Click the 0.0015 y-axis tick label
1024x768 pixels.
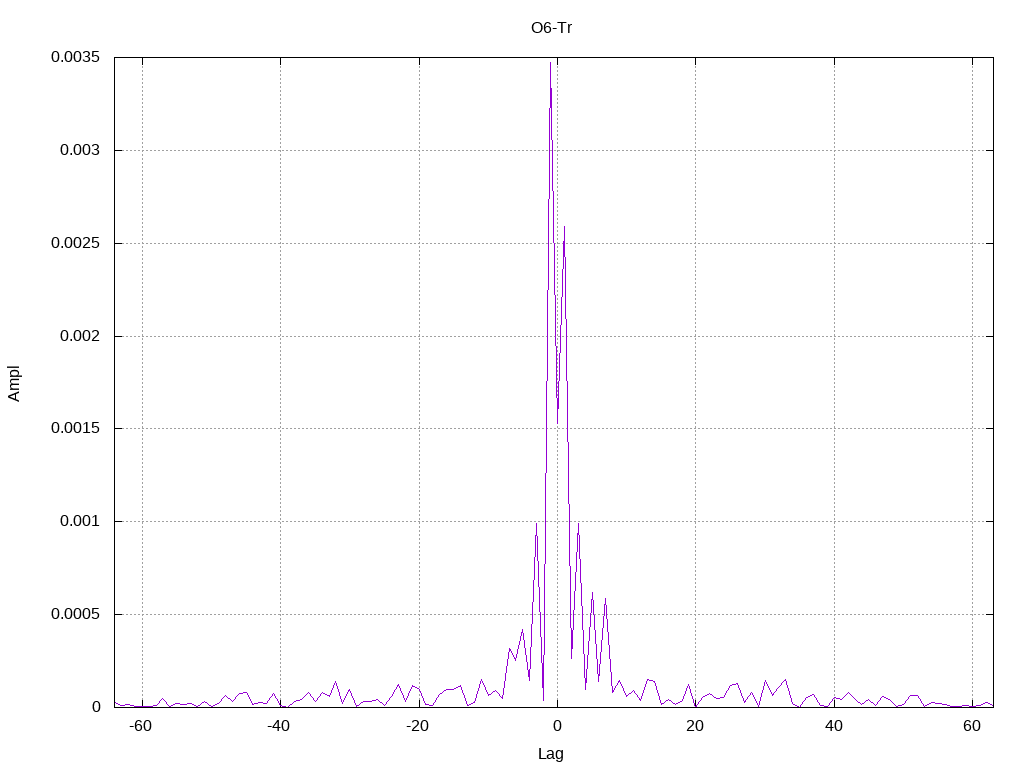(76, 428)
